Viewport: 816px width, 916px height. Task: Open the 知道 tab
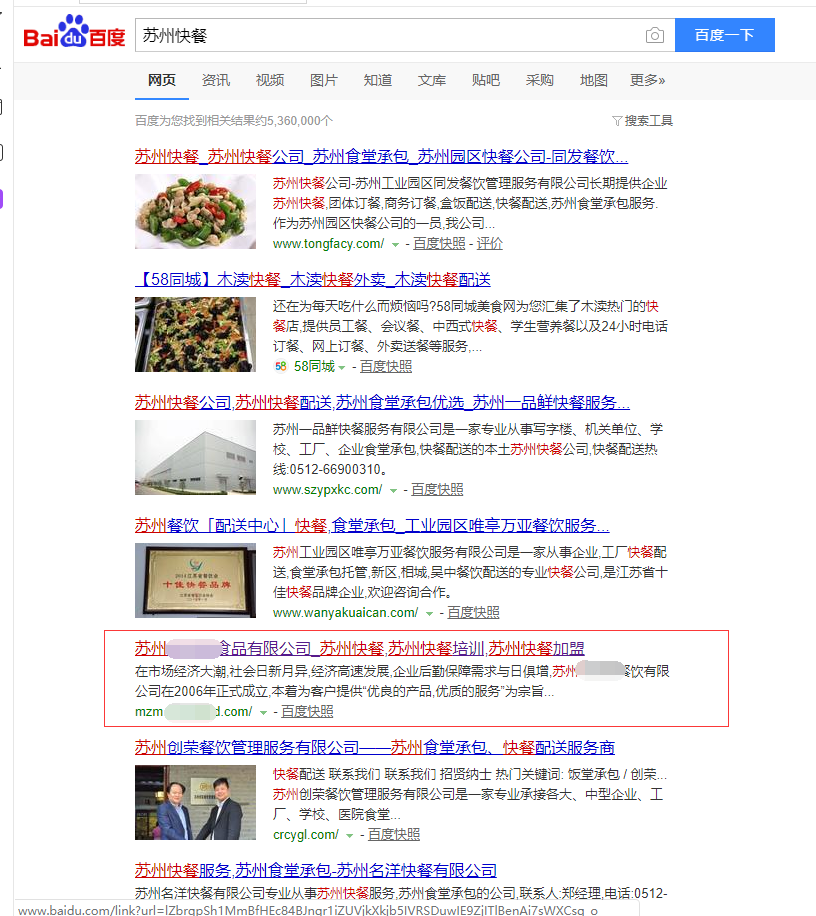378,80
